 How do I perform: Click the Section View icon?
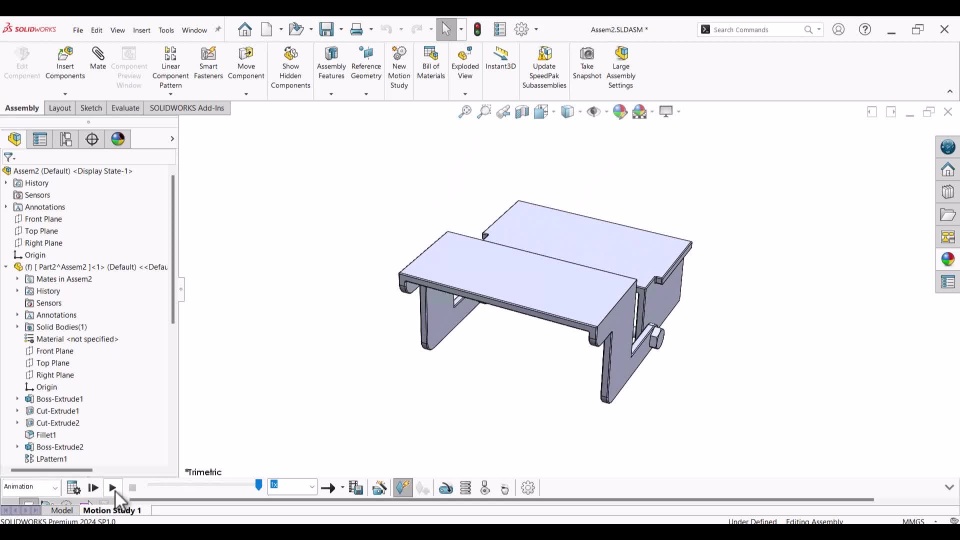coord(522,111)
